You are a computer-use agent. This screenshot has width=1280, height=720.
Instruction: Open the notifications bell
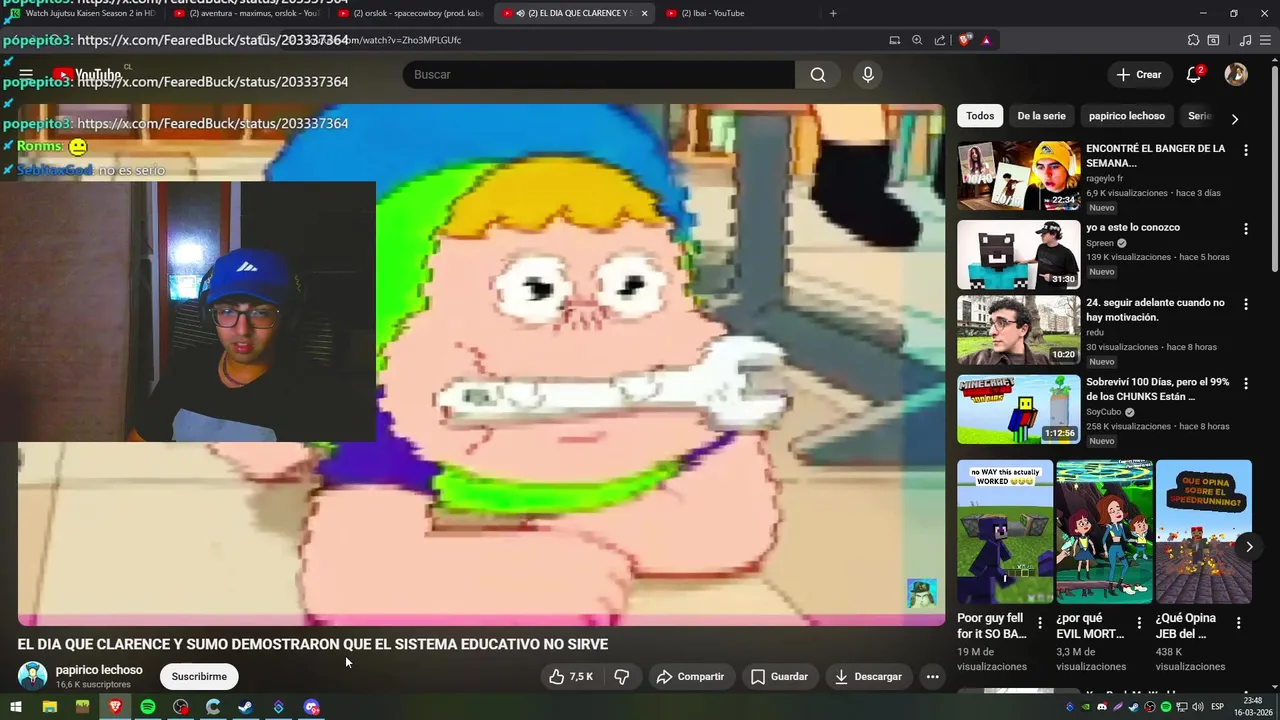1193,75
